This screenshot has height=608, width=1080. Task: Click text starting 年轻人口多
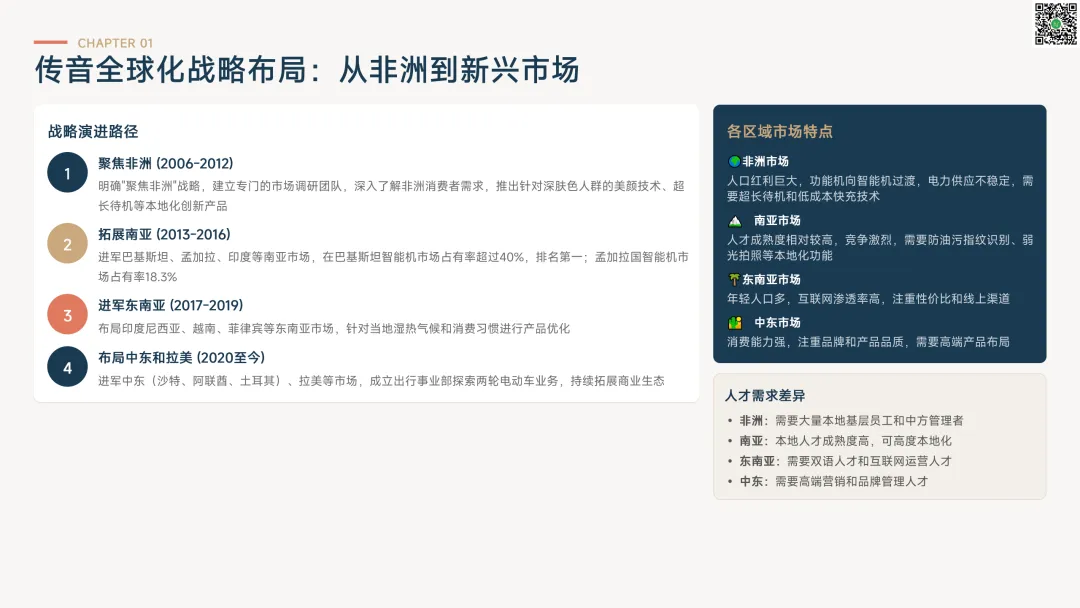tap(869, 299)
